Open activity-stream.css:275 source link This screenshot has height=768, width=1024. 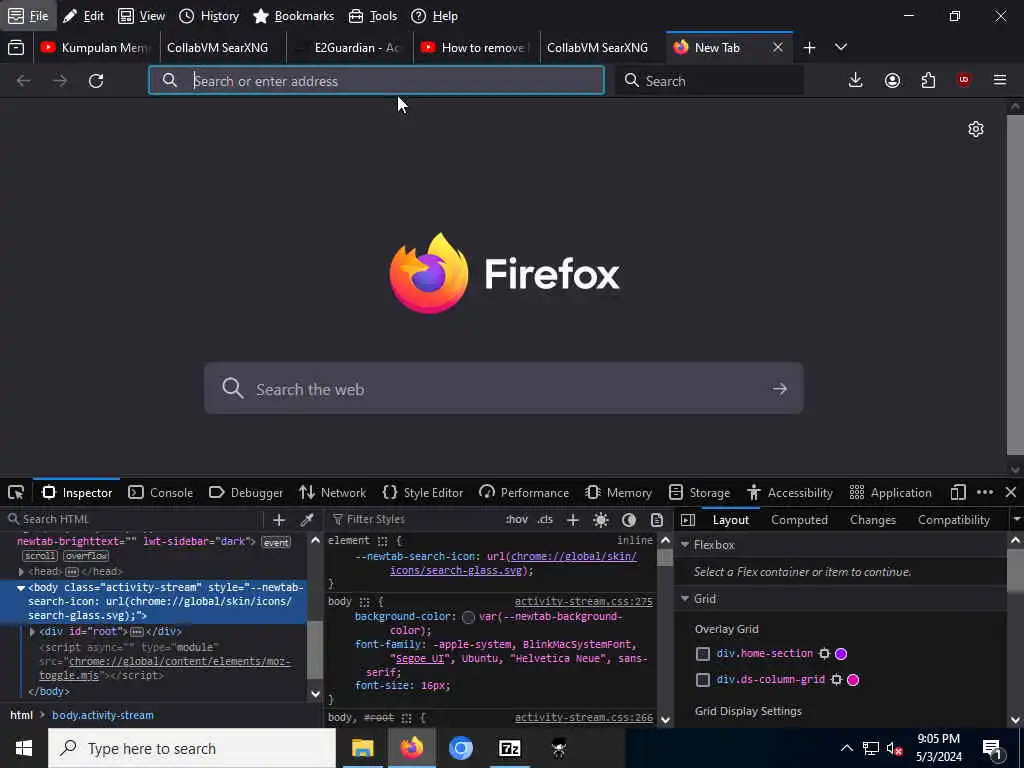coord(584,601)
